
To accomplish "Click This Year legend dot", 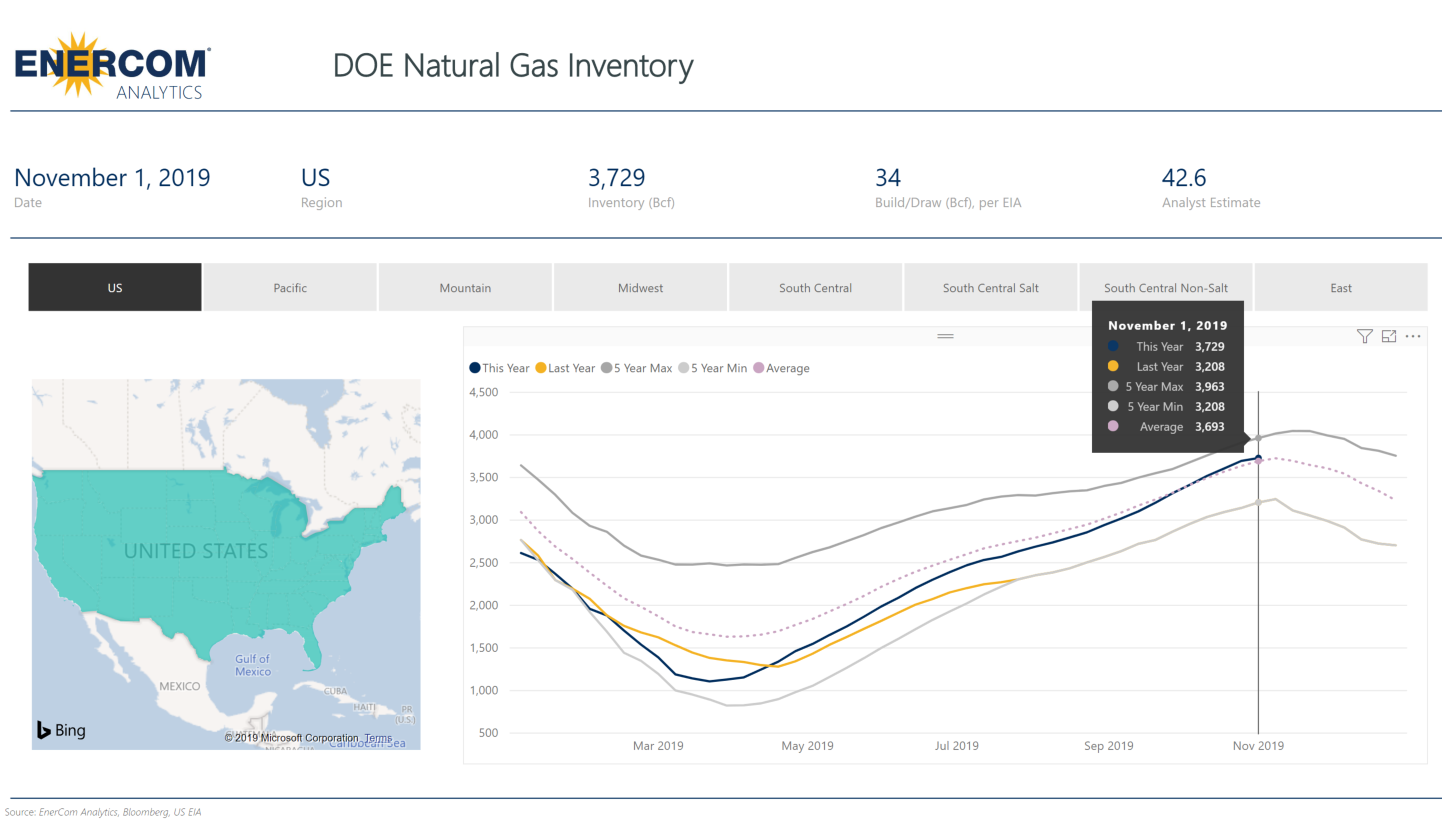I will 475,368.
